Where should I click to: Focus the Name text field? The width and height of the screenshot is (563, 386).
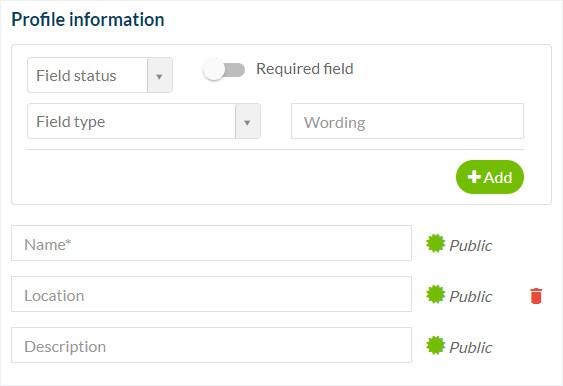pos(211,243)
